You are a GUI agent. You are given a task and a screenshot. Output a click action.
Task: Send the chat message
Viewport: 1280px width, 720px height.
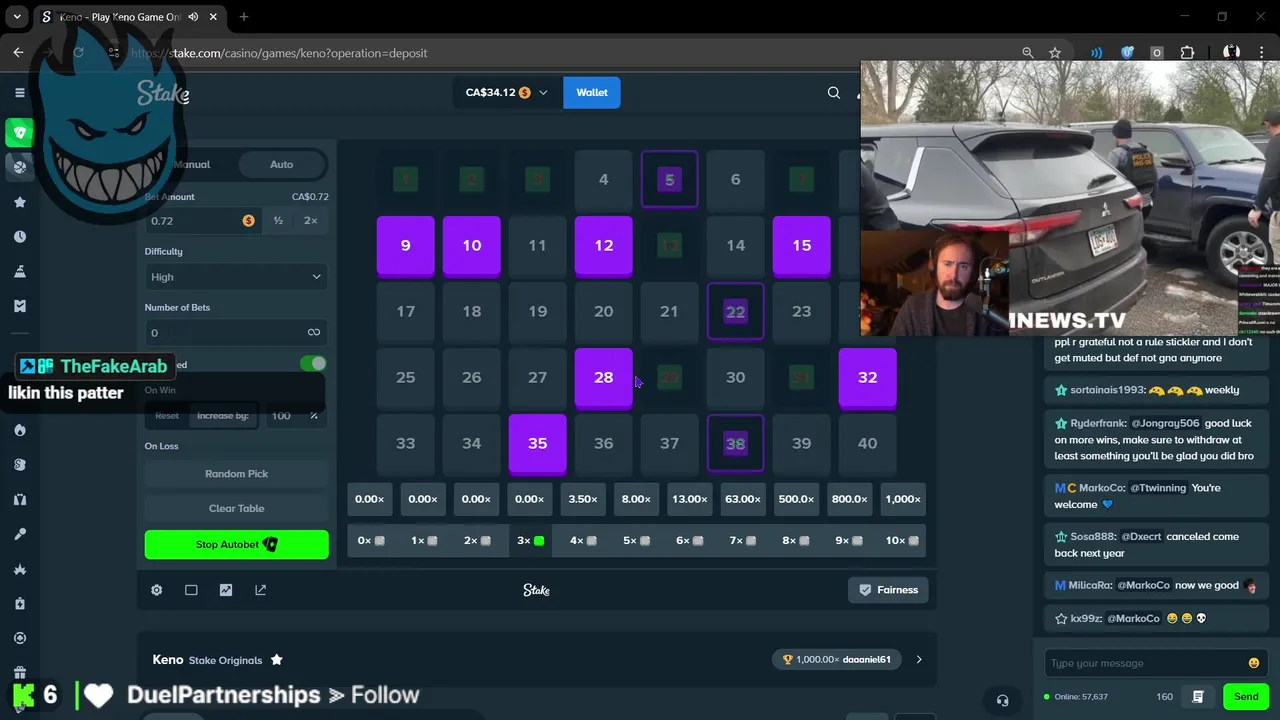tap(1246, 696)
